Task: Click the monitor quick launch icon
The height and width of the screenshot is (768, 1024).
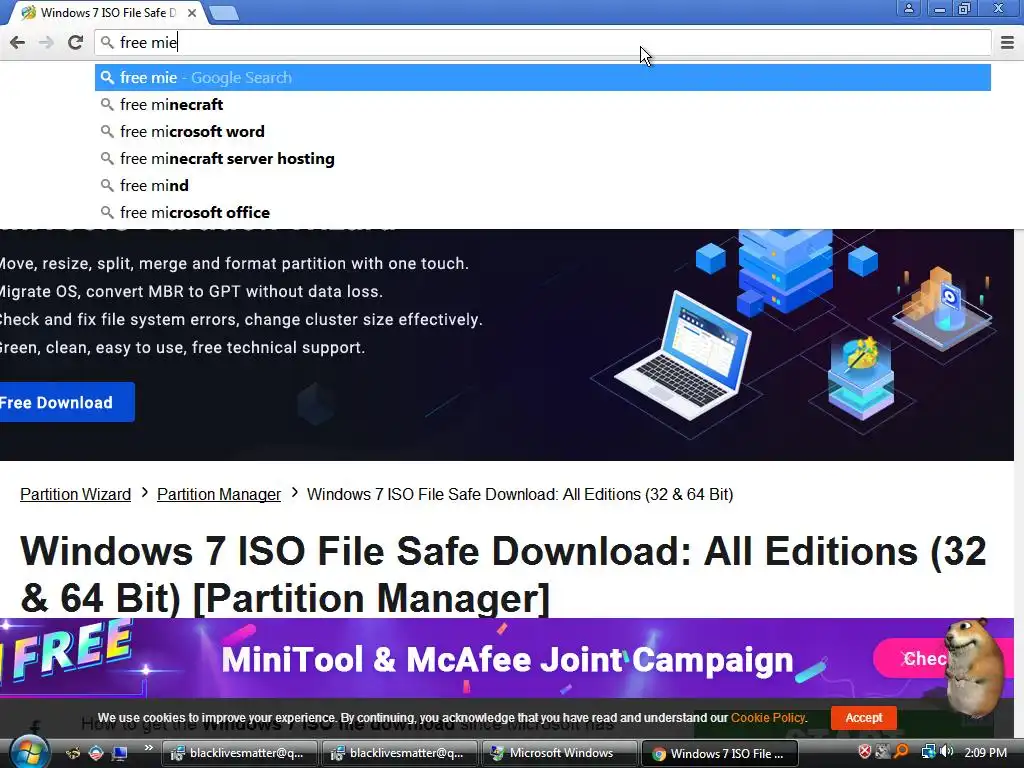Action: [x=120, y=753]
